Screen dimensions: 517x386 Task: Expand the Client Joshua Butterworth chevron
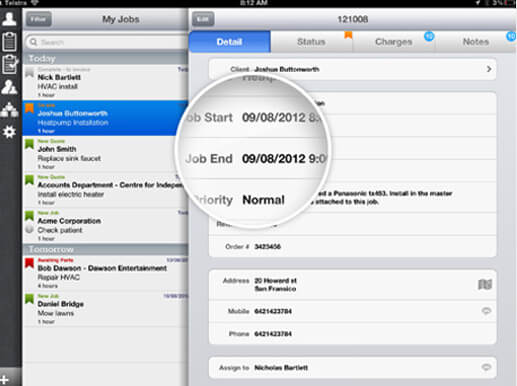pyautogui.click(x=489, y=69)
